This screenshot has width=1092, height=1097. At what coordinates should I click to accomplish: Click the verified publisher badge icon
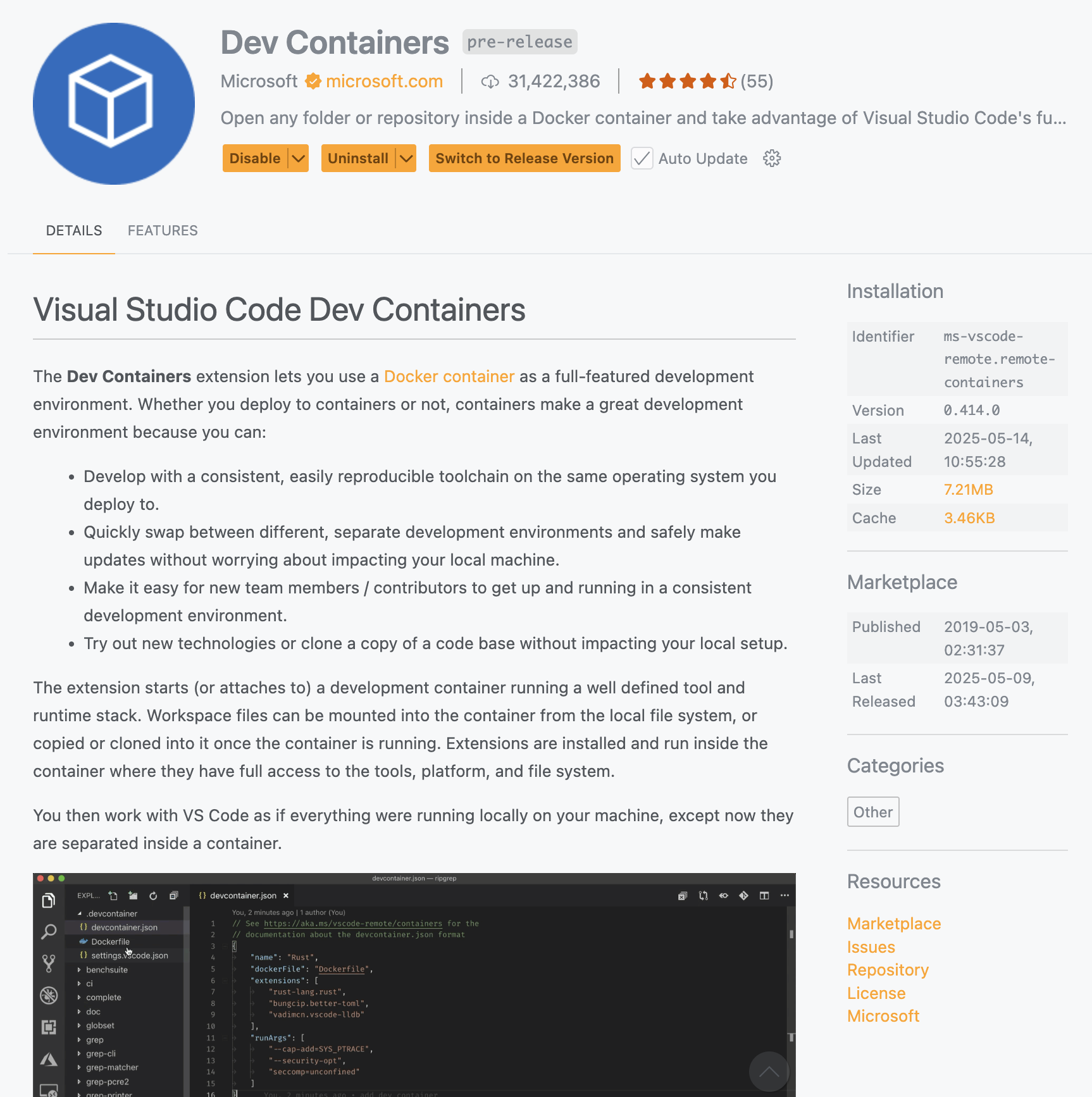[x=313, y=81]
